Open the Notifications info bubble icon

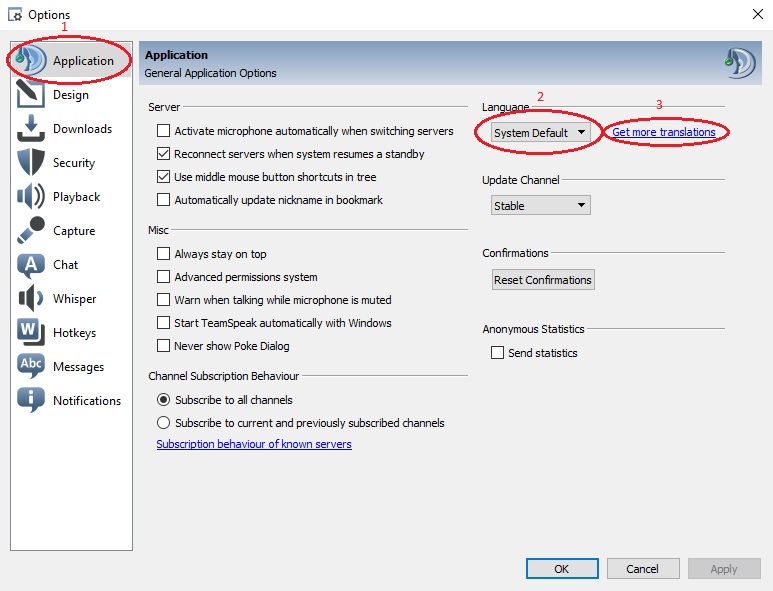click(x=31, y=400)
